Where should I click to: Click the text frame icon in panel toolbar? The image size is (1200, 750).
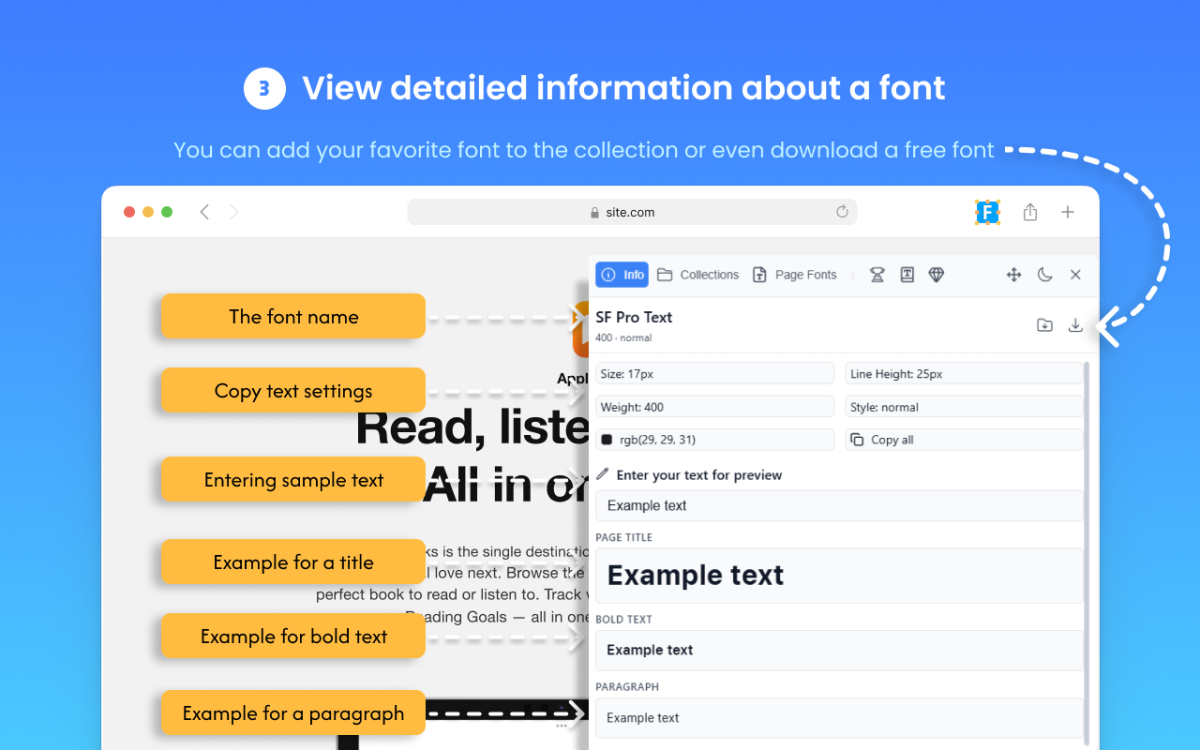point(907,275)
